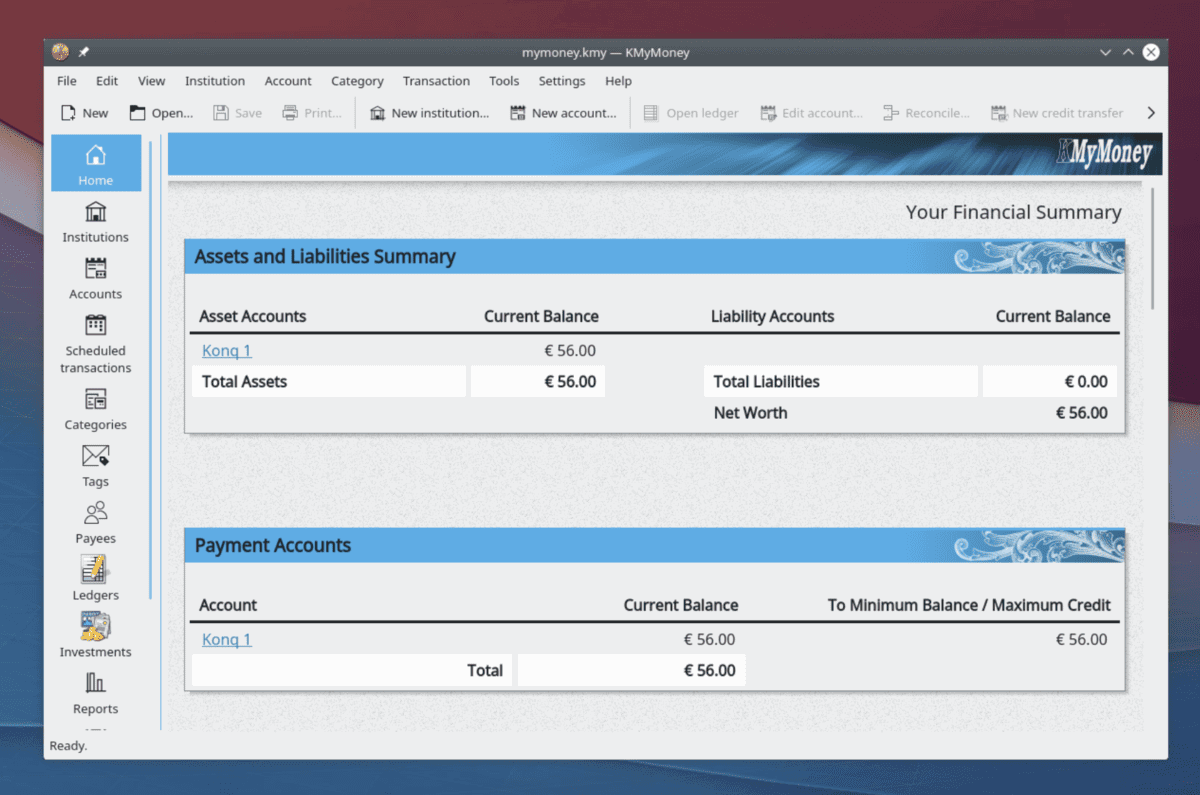Click 'To Minimum Balance / Maximum Credit' header
The width and height of the screenshot is (1200, 795).
pos(969,606)
